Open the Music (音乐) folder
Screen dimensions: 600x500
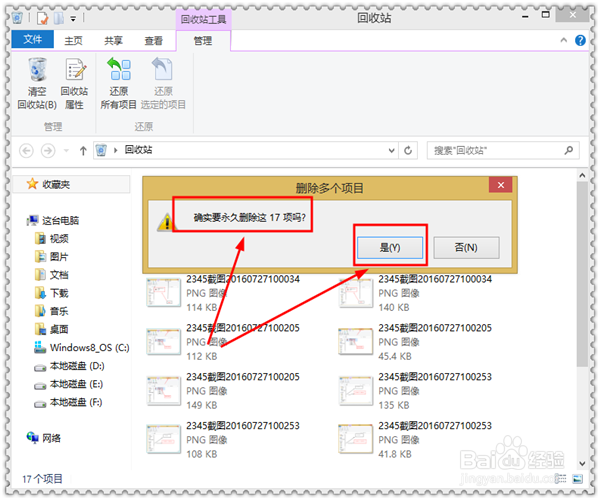coord(51,311)
